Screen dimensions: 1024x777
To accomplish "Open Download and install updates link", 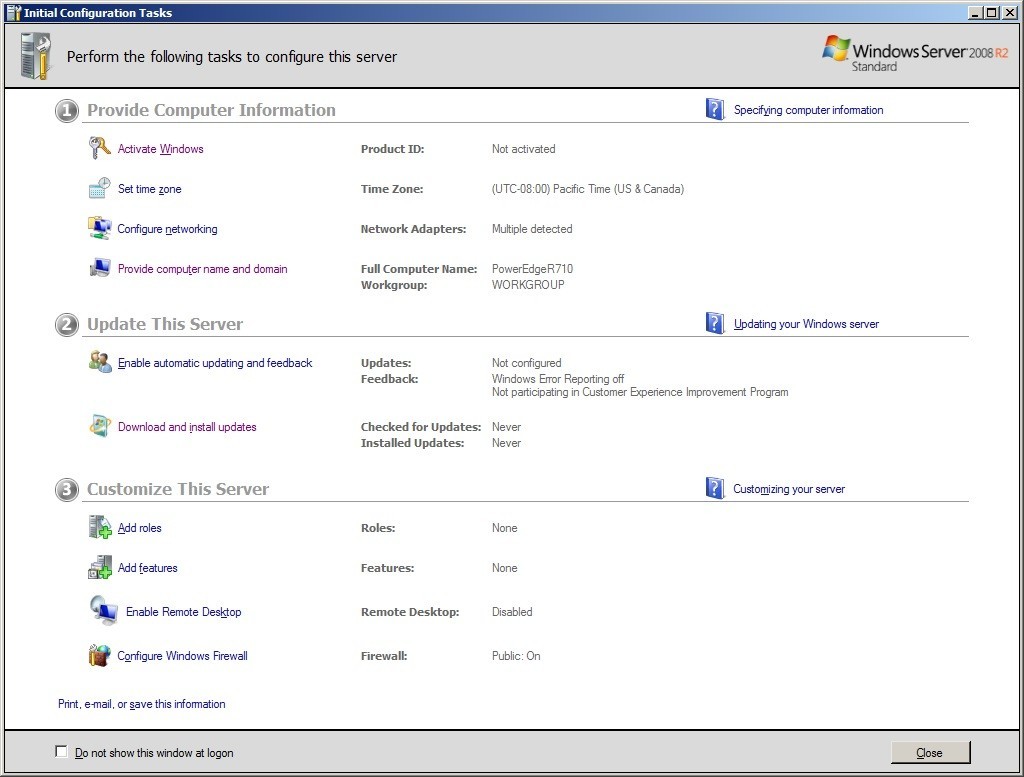I will point(187,426).
